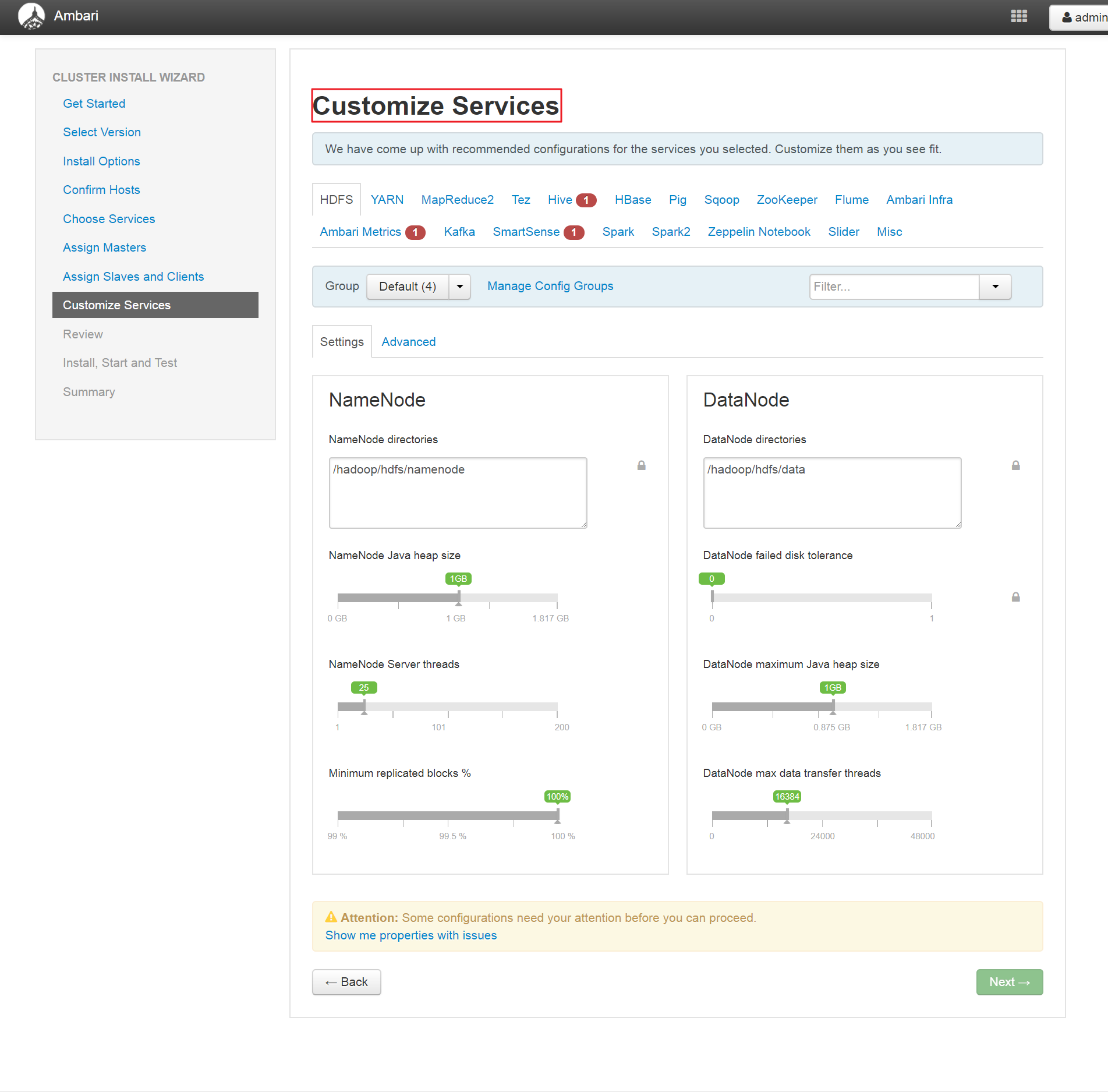Click Install, Start and Test step

120,363
